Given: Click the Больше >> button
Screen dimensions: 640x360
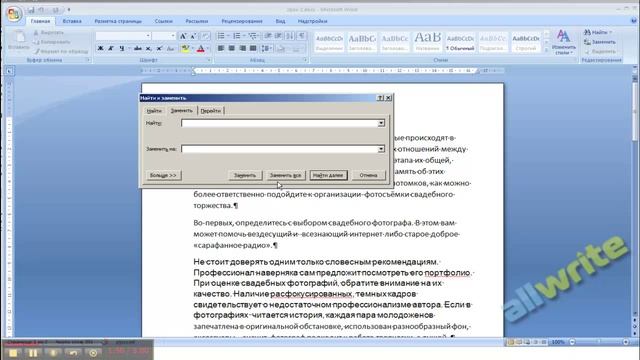Looking at the screenshot, I should pyautogui.click(x=163, y=175).
